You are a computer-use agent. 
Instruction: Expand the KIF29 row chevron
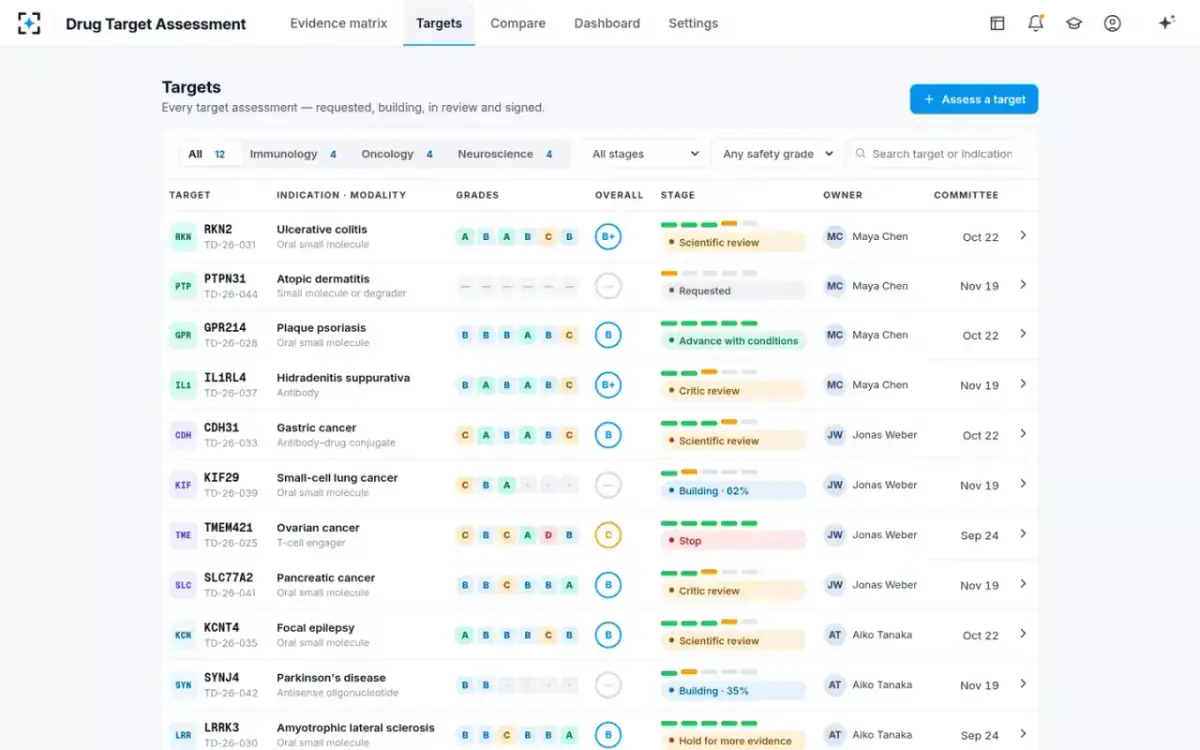[1023, 484]
